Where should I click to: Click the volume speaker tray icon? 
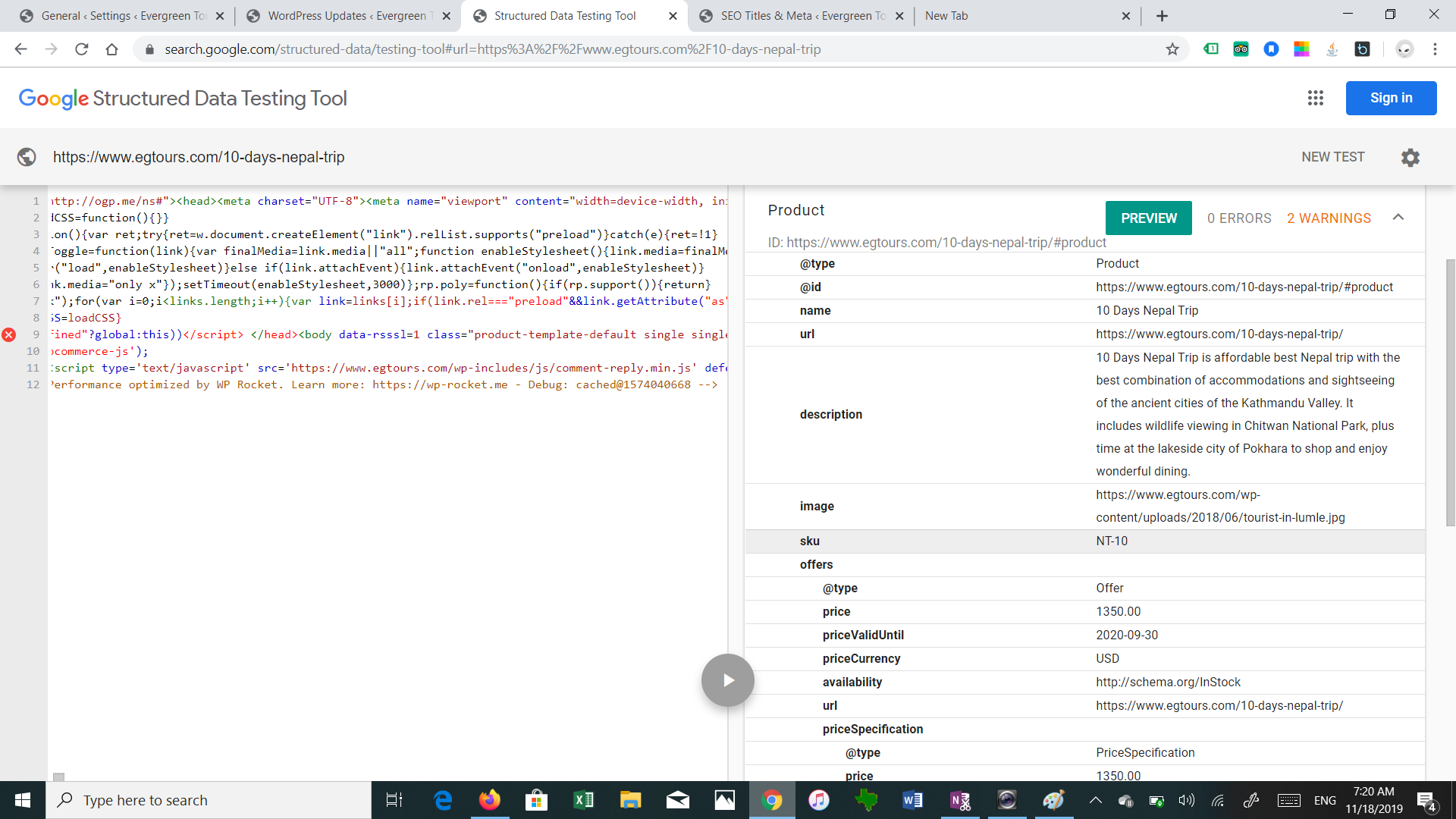[1186, 800]
